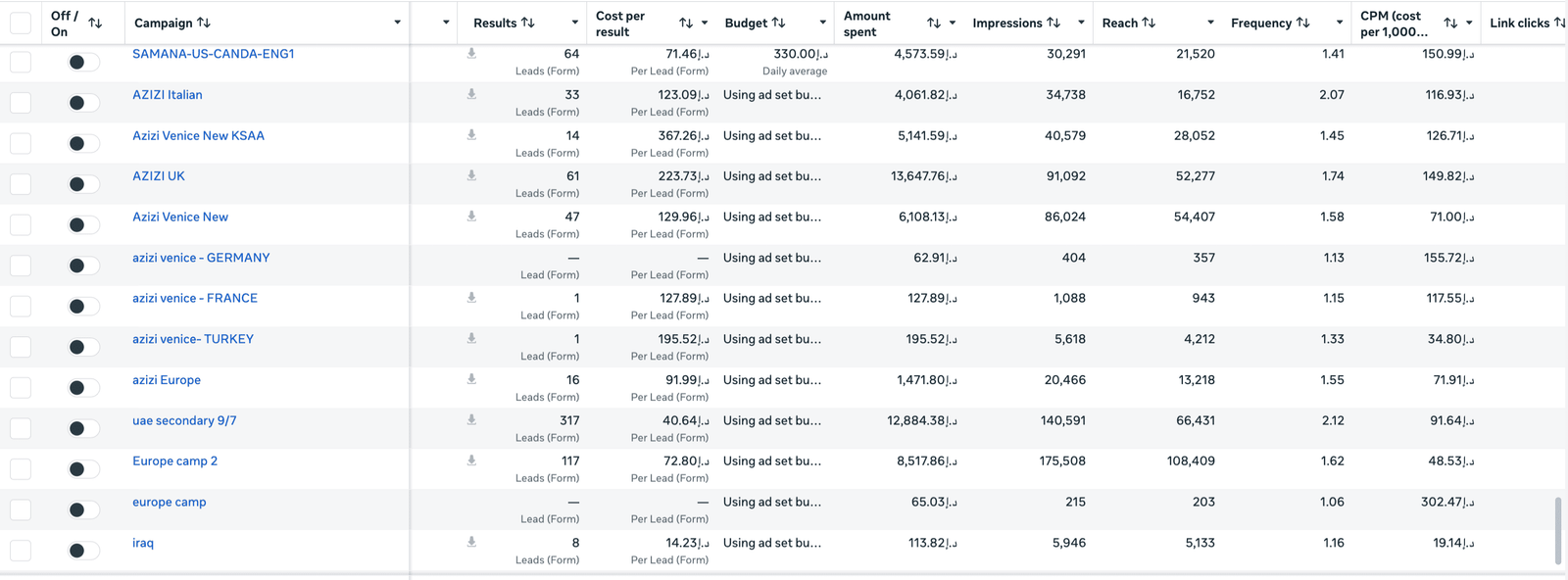
Task: Sort by Impressions column arrows icon
Action: click(1053, 23)
